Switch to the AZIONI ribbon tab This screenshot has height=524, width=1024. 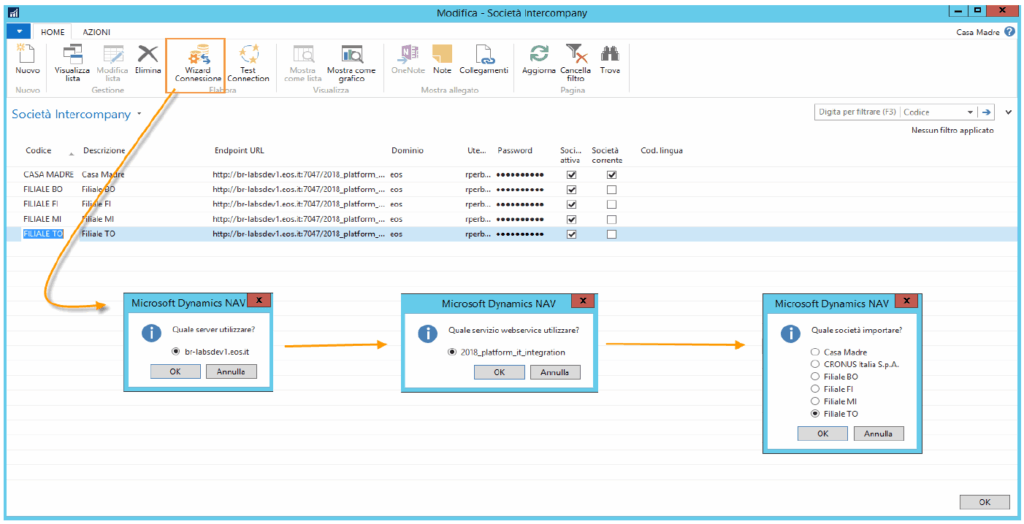[97, 31]
